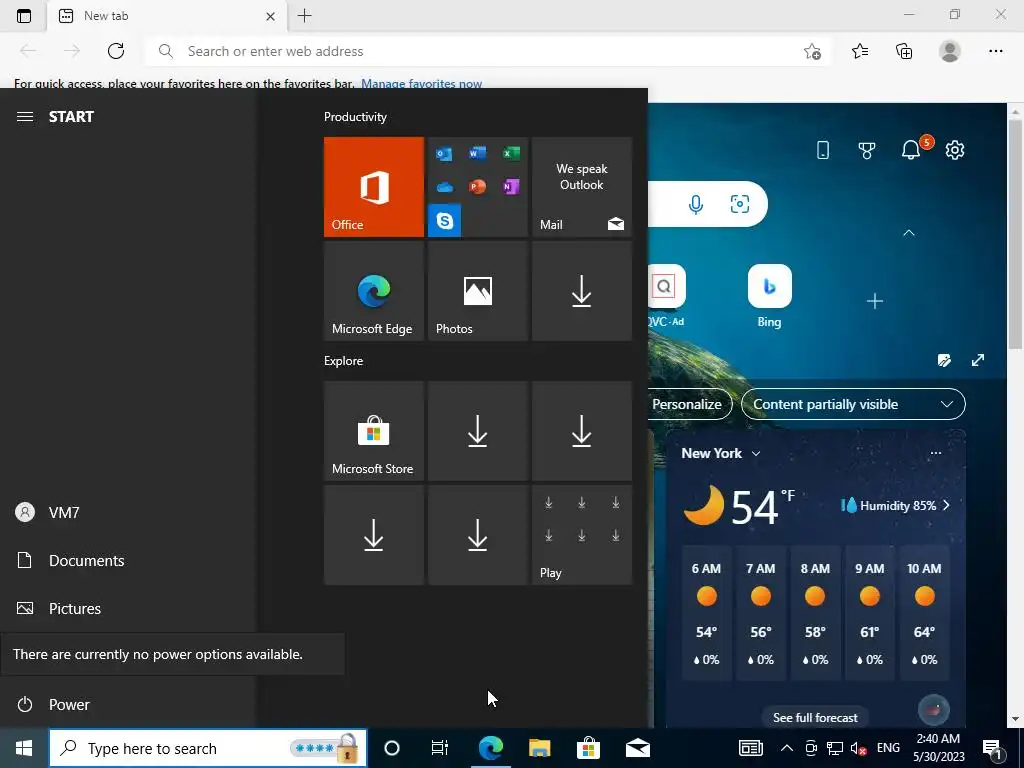Click the Outlook icon in Office folder tile
Screen dimensions: 1024x768
tap(444, 154)
